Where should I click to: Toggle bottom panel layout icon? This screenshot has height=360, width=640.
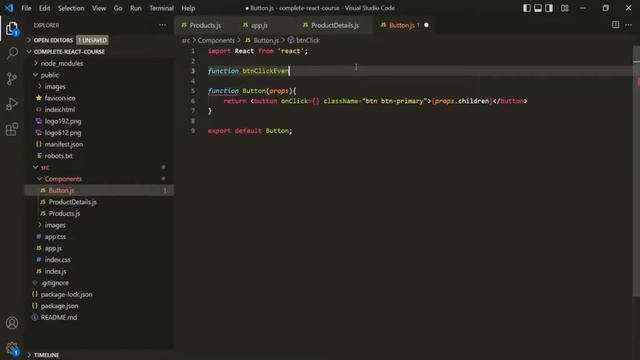[x=538, y=8]
